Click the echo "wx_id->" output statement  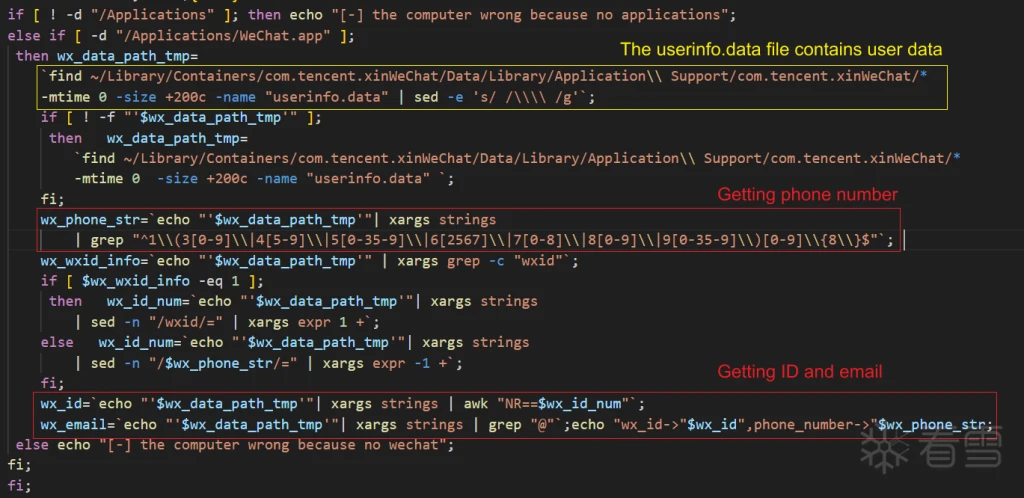[630, 424]
